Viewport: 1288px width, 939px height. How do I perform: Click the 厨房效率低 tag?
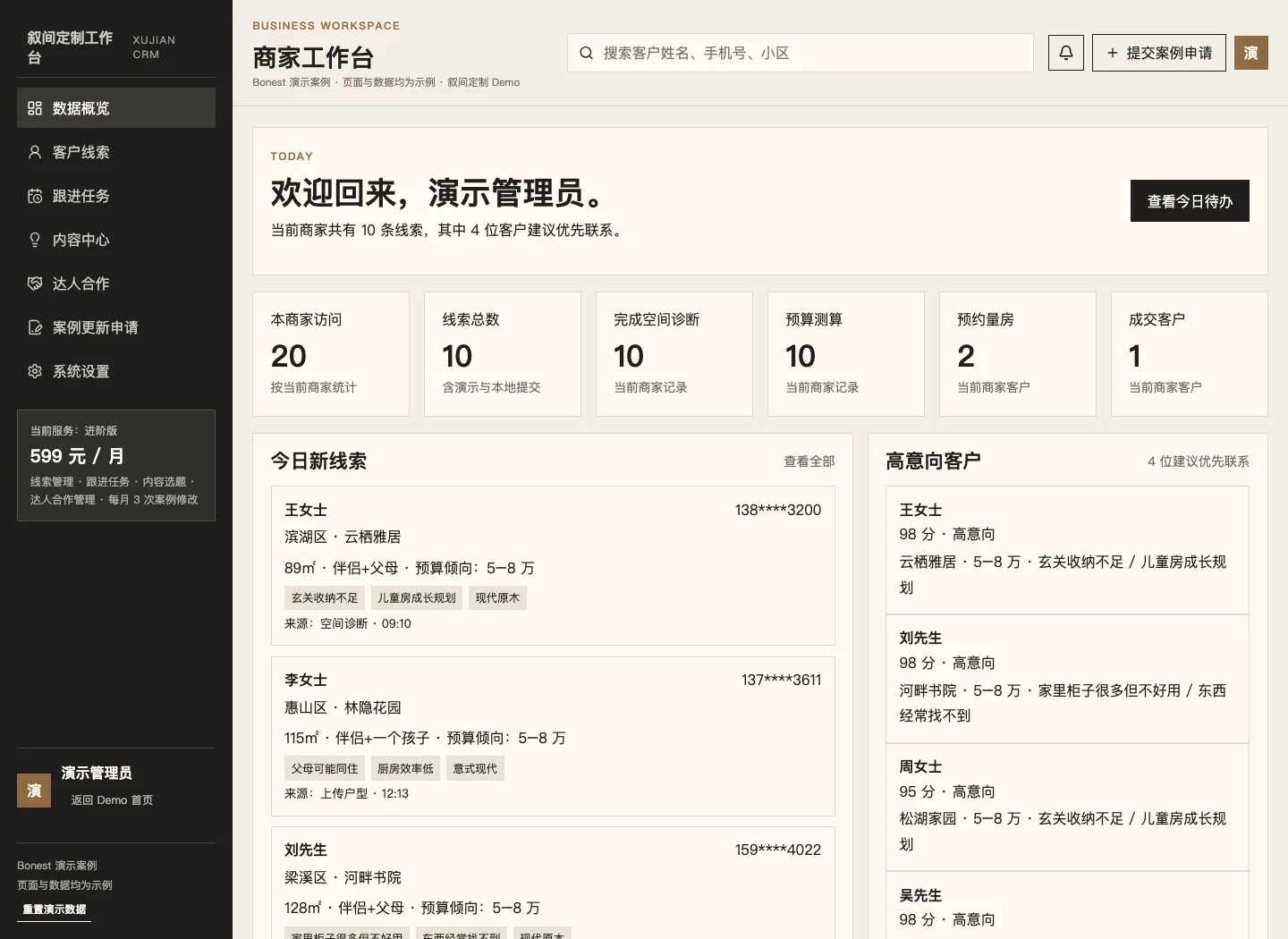click(x=405, y=769)
